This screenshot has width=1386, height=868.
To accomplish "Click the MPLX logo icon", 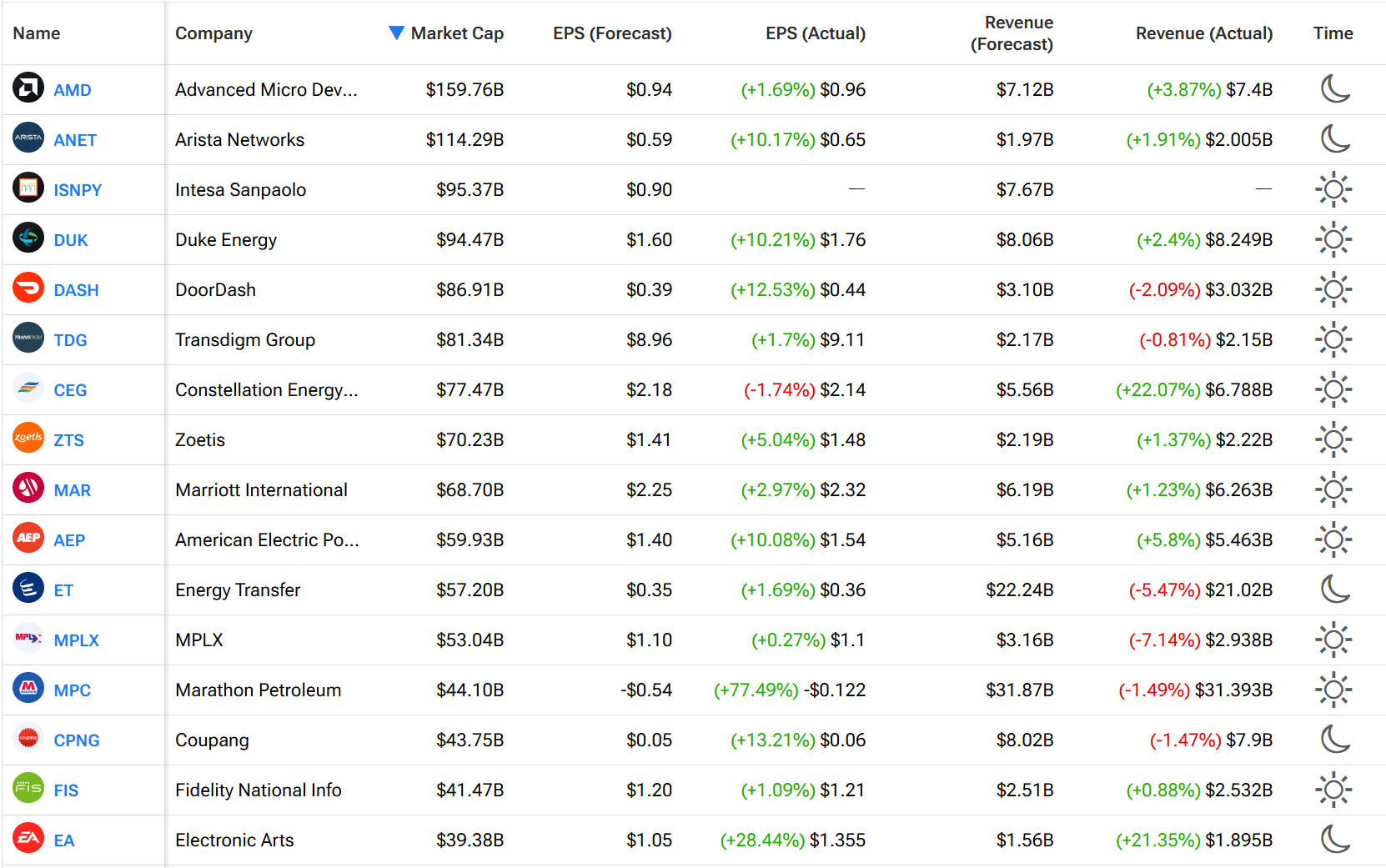I will click(x=28, y=638).
